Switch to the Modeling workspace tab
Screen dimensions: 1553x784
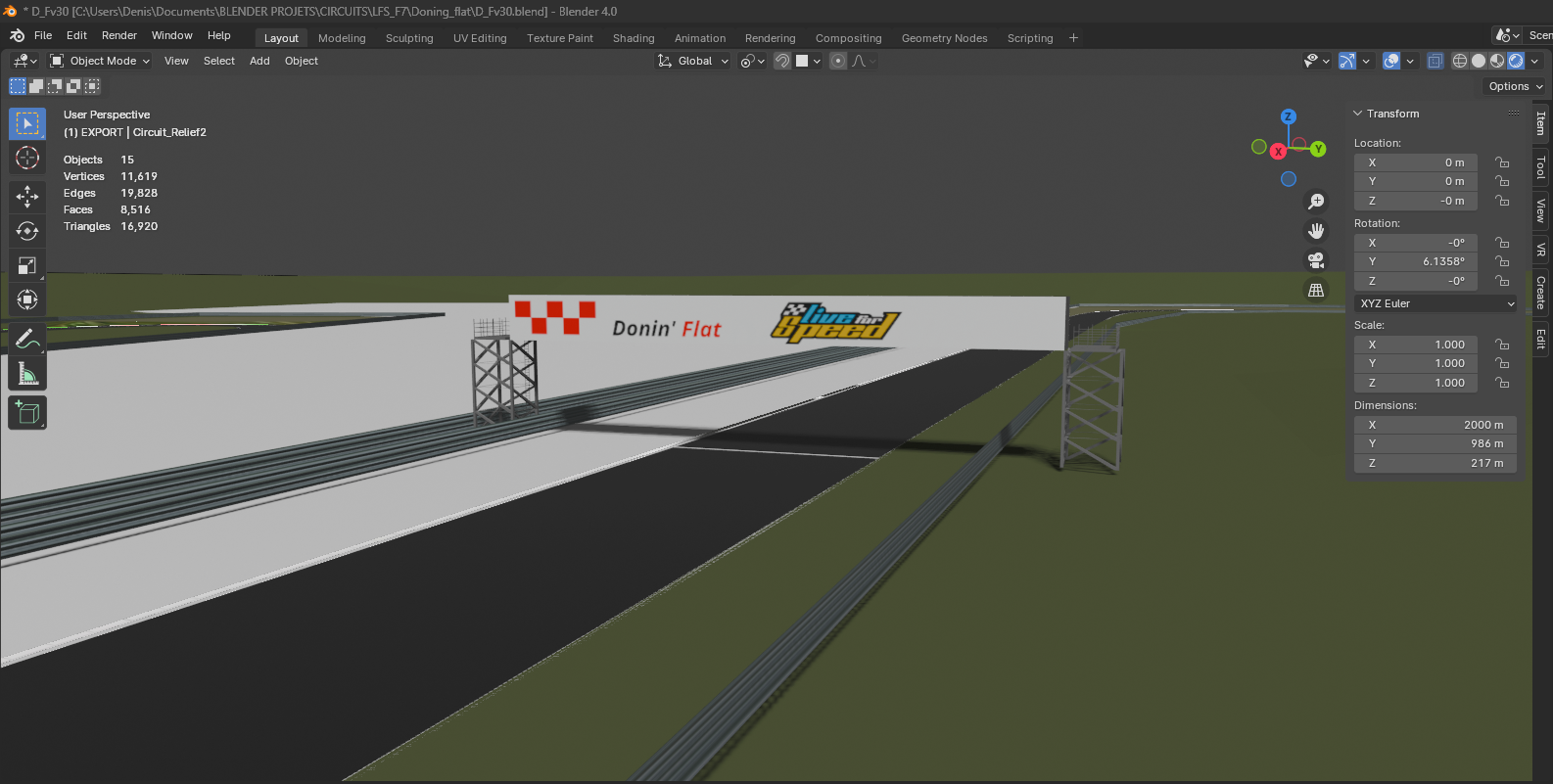coord(342,38)
